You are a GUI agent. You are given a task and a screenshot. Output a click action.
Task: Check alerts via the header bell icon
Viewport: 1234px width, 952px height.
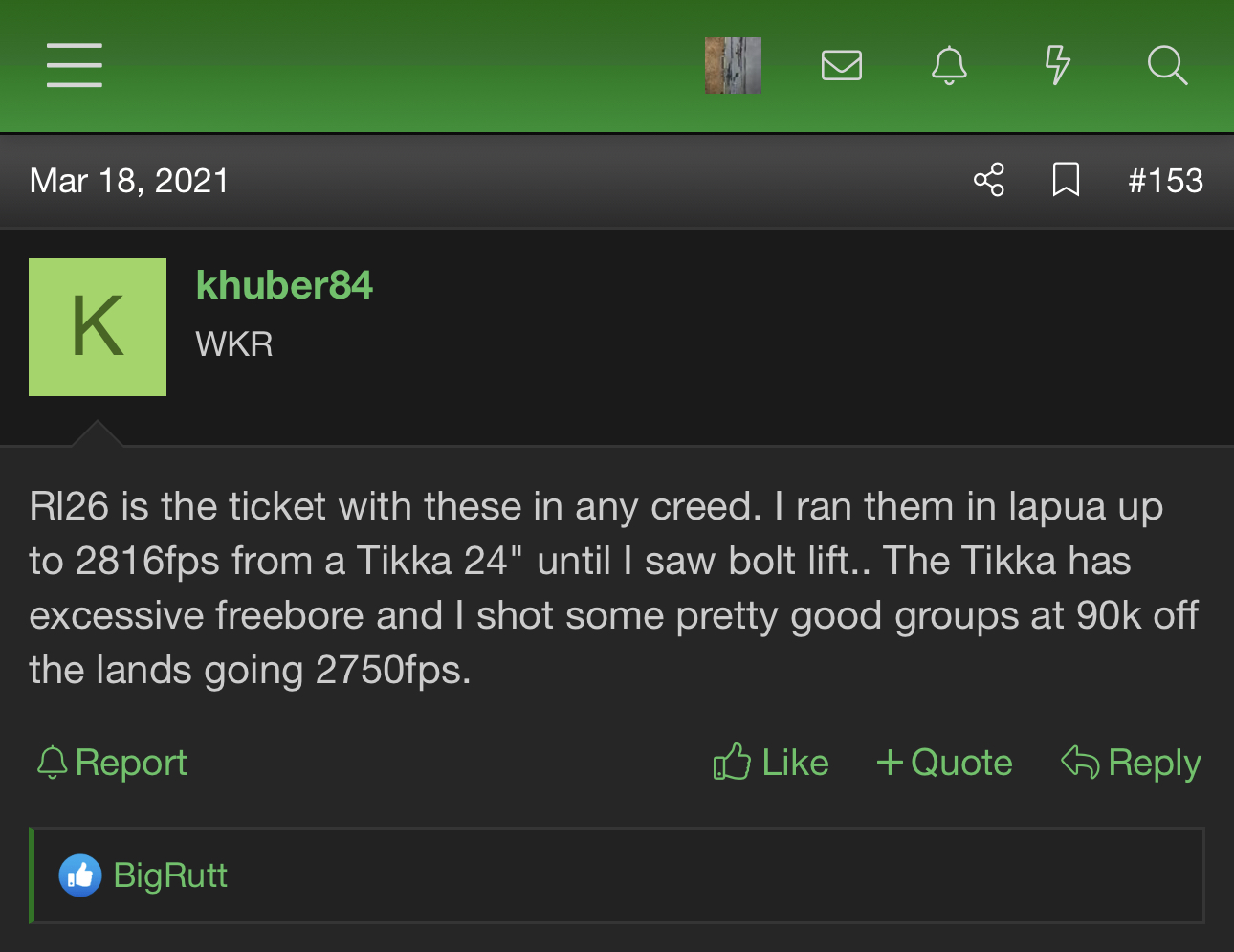(949, 65)
